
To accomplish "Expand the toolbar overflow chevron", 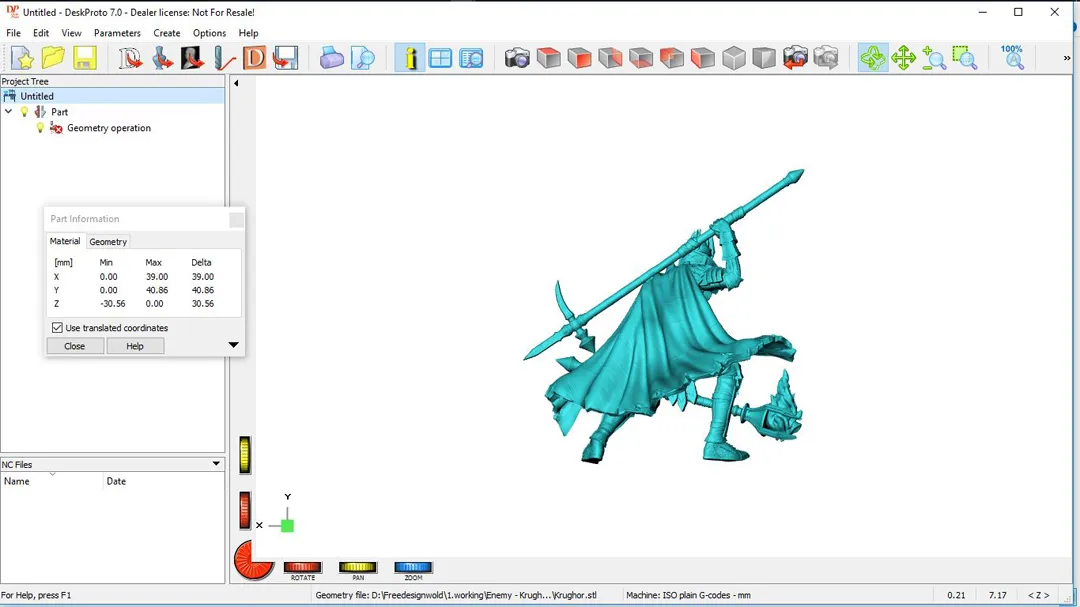I will (x=1067, y=59).
